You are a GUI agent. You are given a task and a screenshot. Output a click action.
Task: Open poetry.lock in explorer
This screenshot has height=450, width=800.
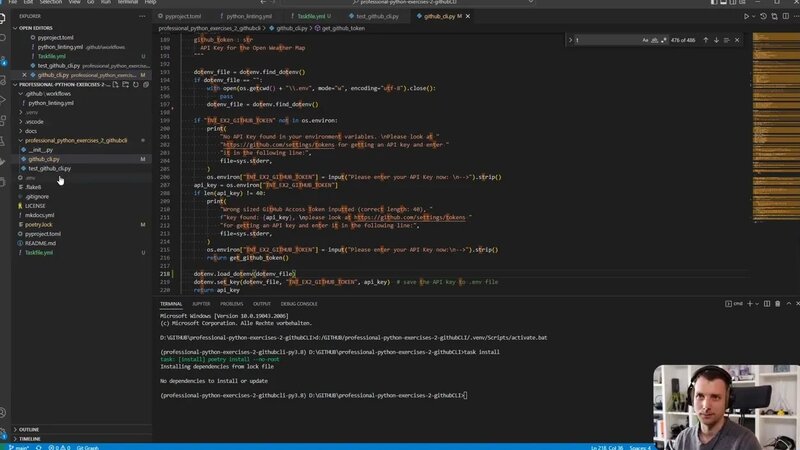click(82, 224)
